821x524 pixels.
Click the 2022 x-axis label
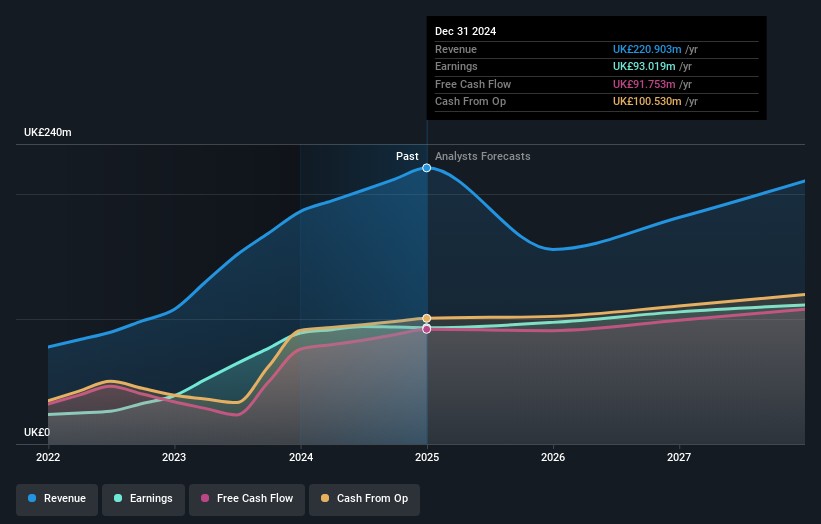coord(48,458)
